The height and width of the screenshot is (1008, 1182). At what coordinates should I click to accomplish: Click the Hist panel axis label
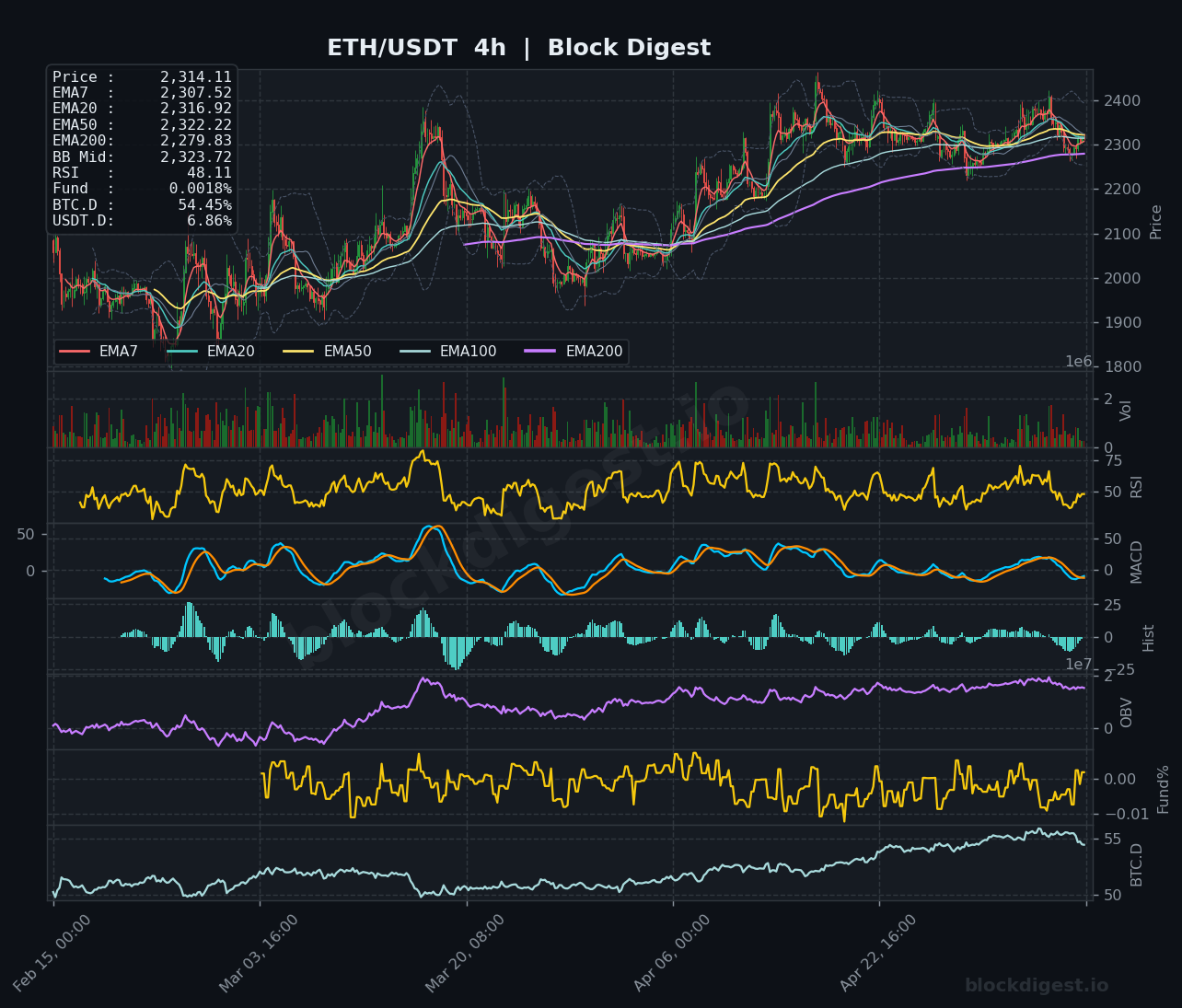(1148, 638)
